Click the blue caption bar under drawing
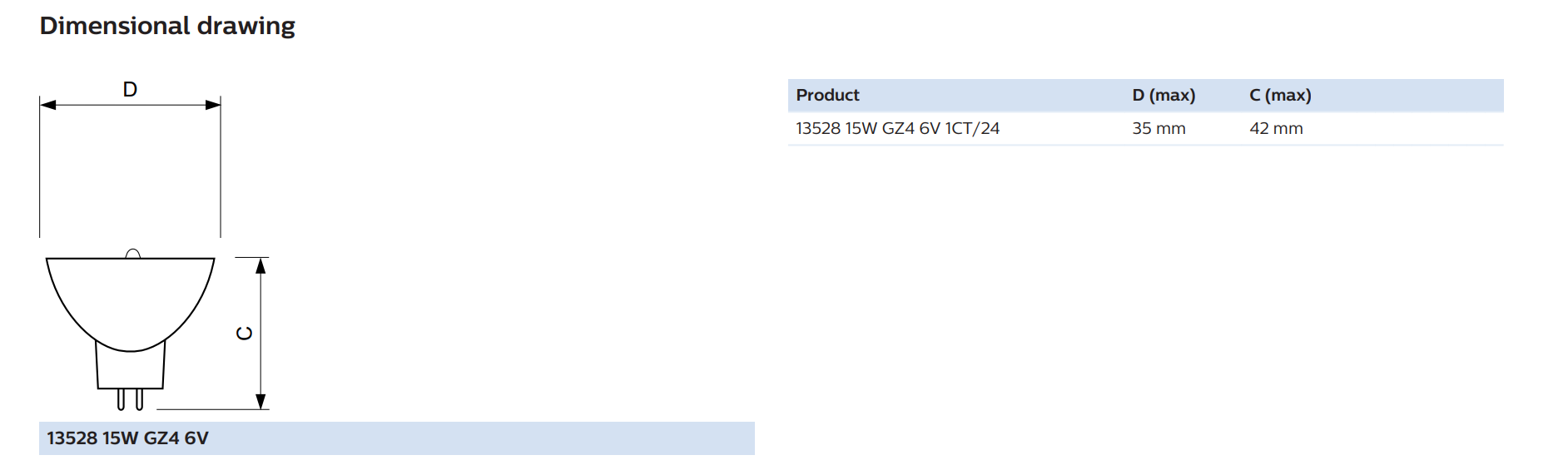This screenshot has width=1568, height=470. pos(397,438)
